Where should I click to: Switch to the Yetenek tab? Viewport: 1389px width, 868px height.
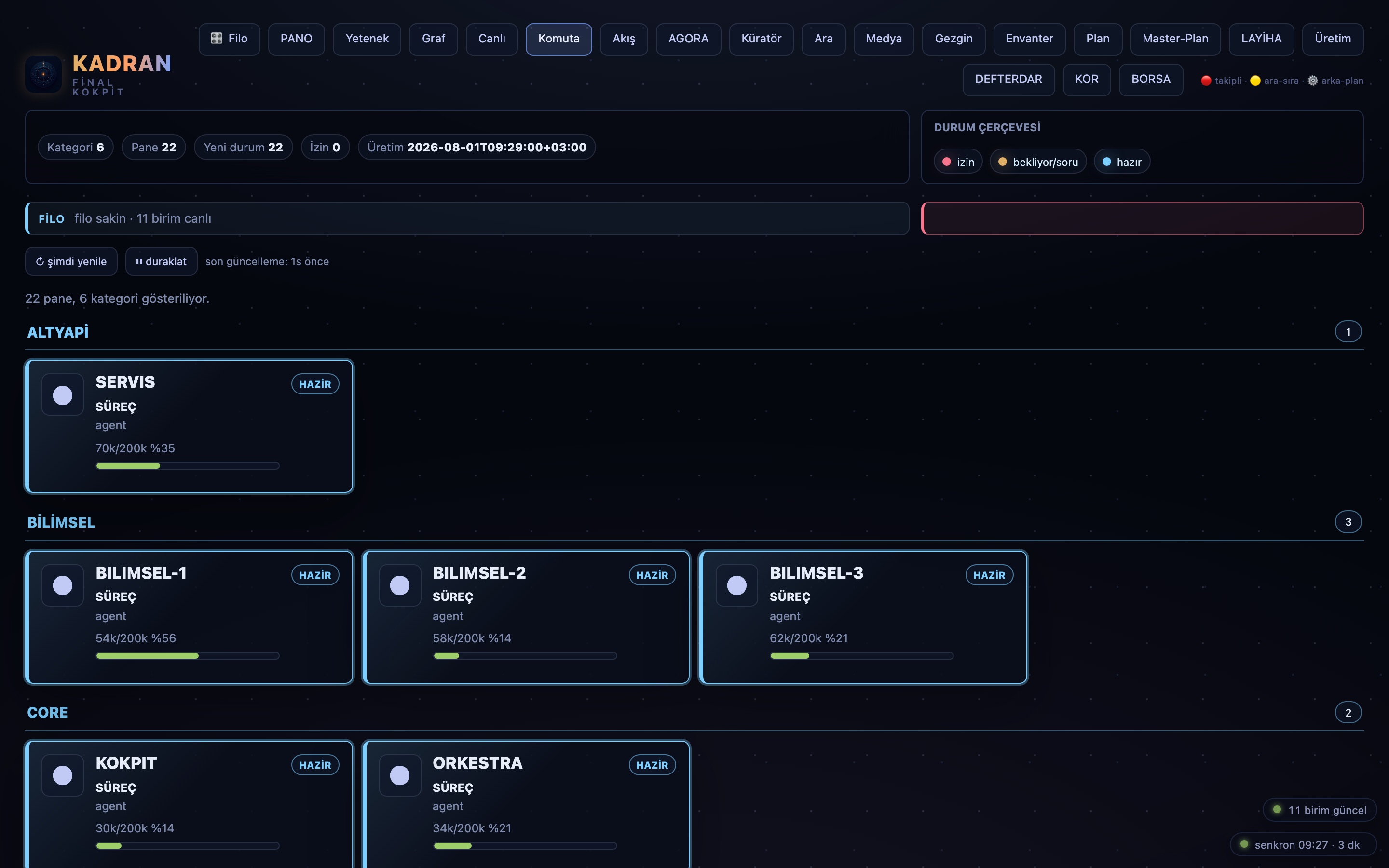pos(367,39)
